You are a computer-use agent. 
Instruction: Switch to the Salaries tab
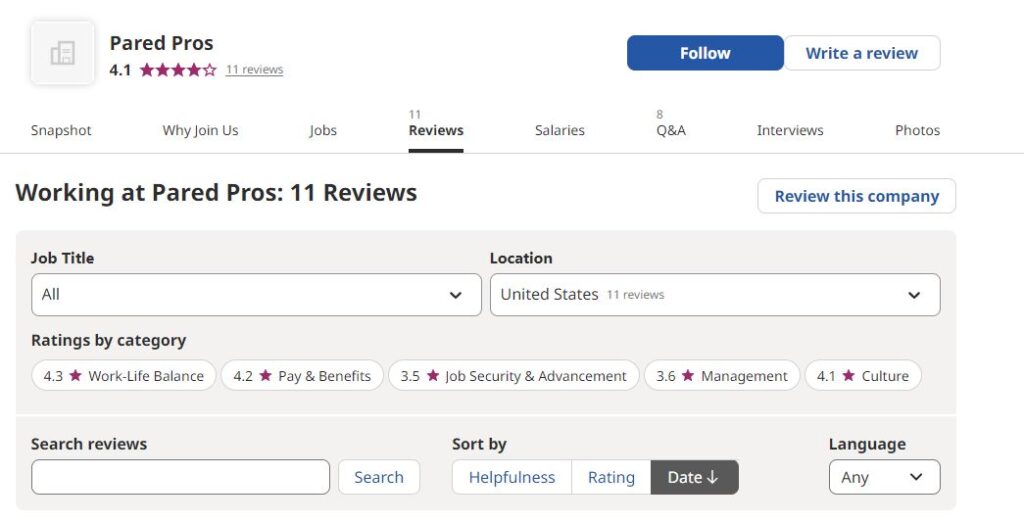[559, 130]
